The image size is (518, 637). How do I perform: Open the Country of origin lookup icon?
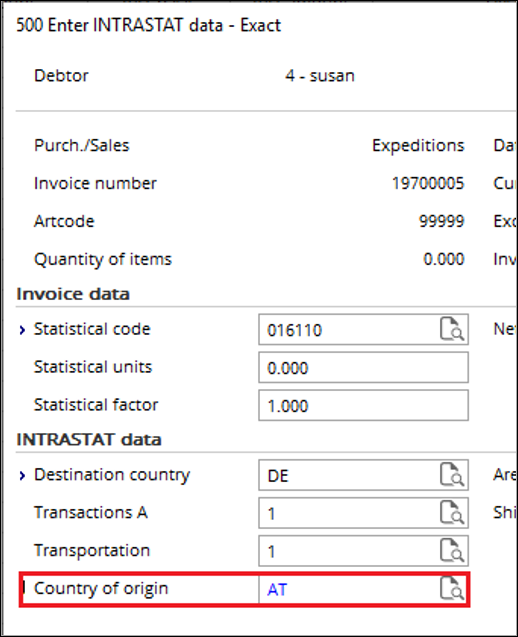[x=452, y=588]
